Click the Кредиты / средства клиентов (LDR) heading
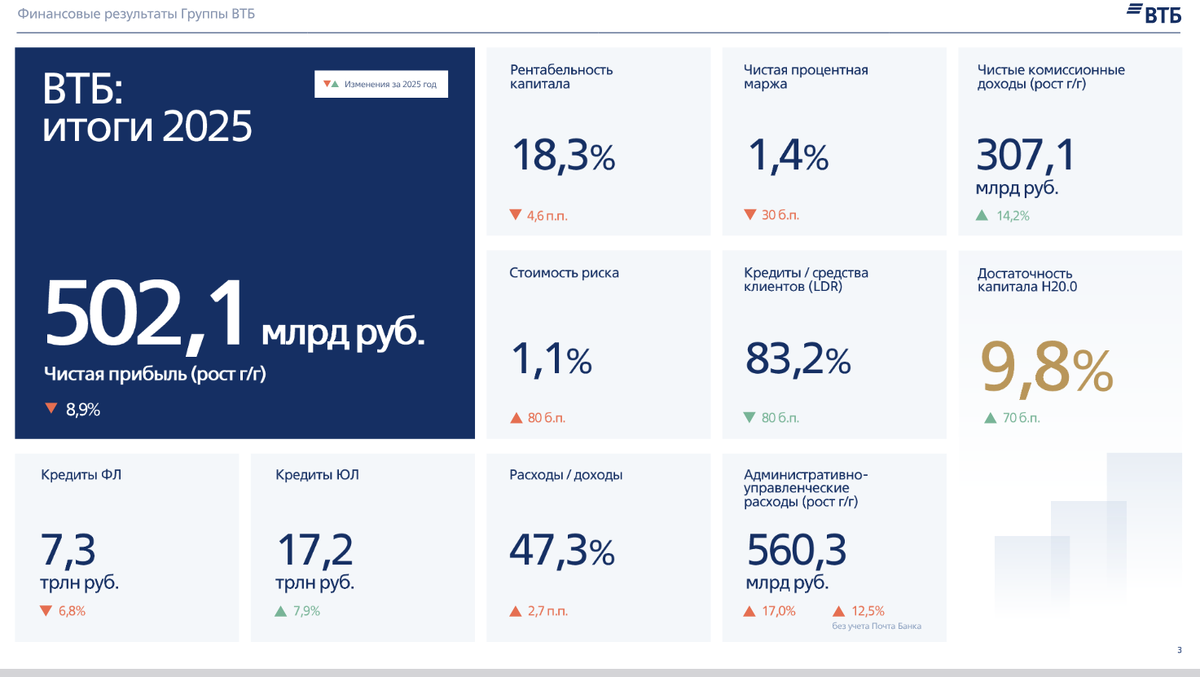The image size is (1200, 677). pyautogui.click(x=806, y=280)
